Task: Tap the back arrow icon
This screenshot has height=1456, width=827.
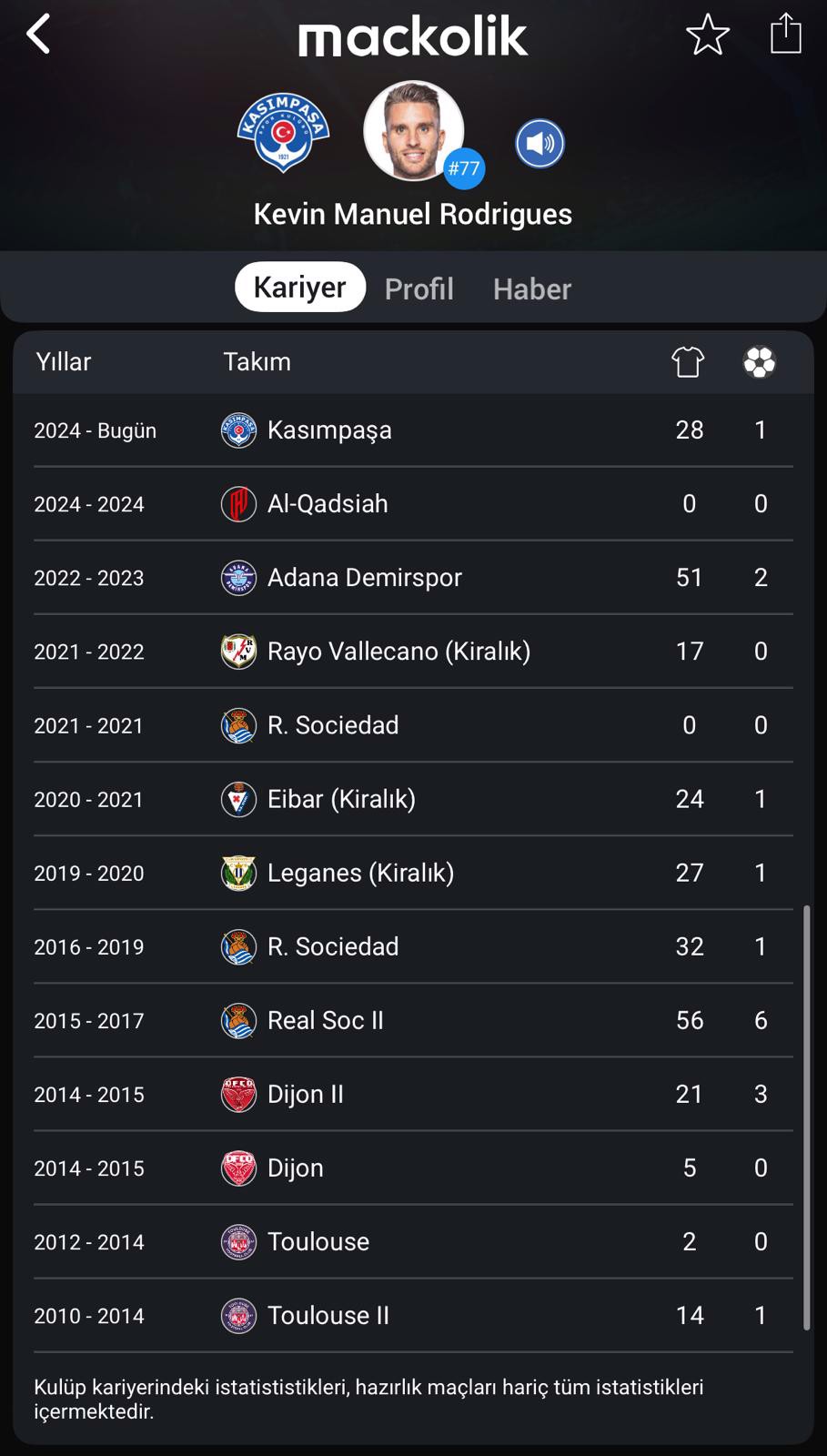Action: [x=38, y=35]
